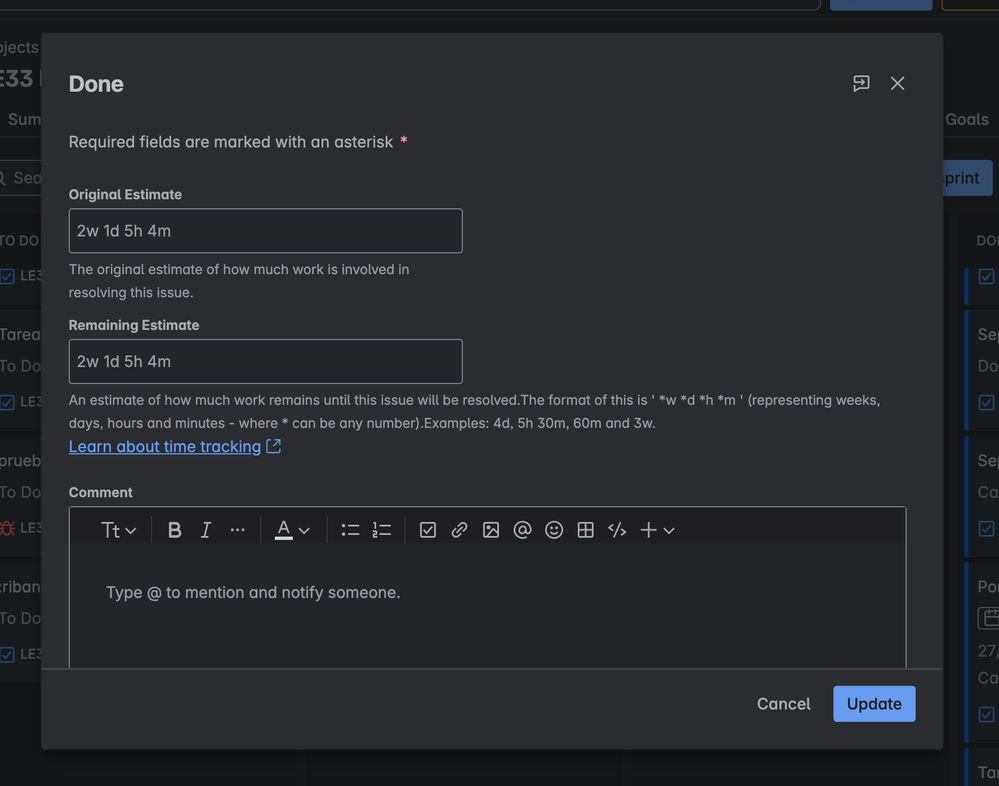Screen dimensions: 999x786
Task: Click the Remaining Estimate field
Action: [266, 361]
